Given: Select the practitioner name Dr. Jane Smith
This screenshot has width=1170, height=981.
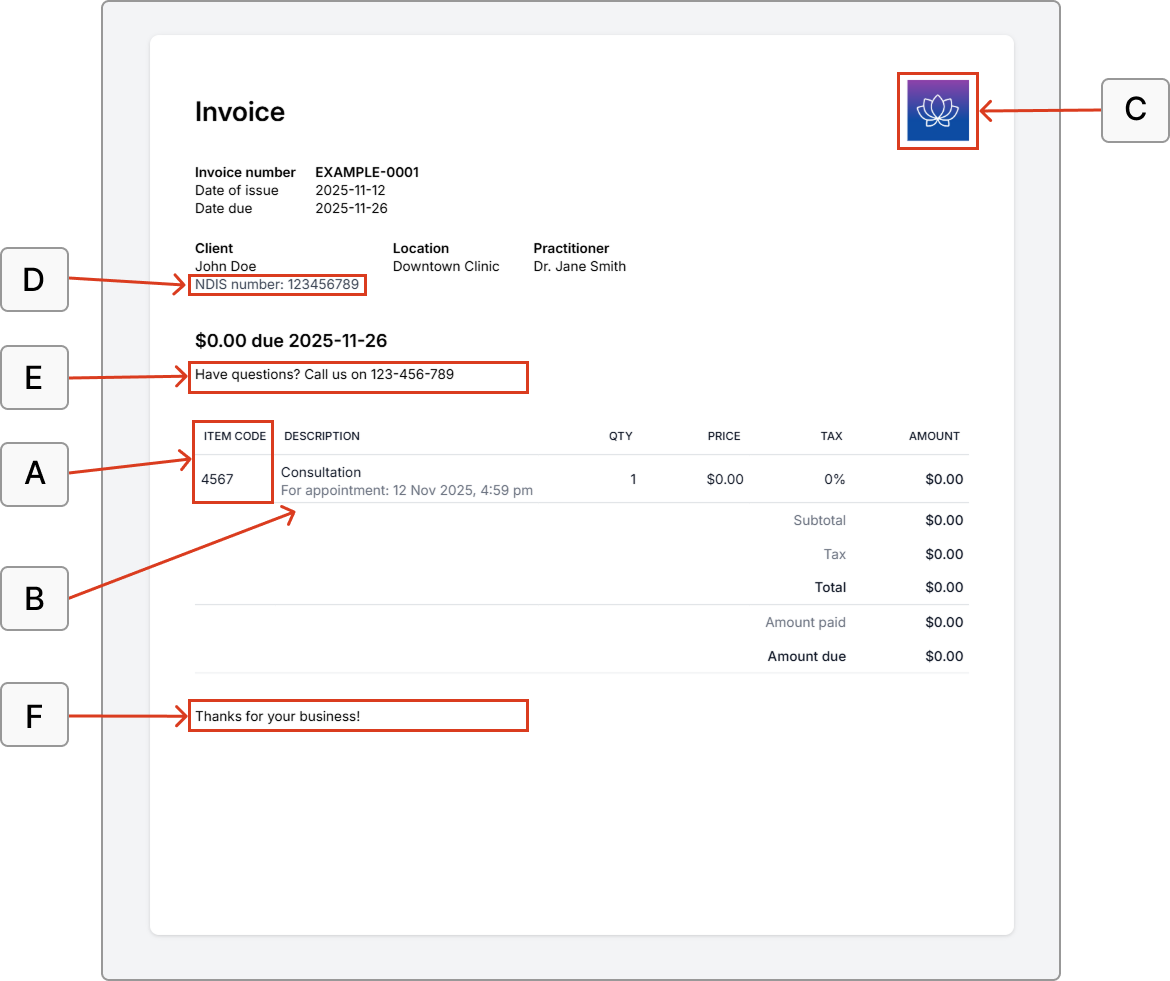Looking at the screenshot, I should pyautogui.click(x=579, y=266).
